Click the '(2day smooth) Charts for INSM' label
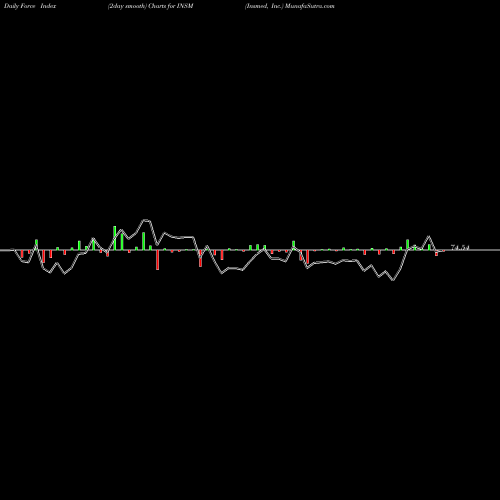This screenshot has width=500, height=500. point(151,6)
